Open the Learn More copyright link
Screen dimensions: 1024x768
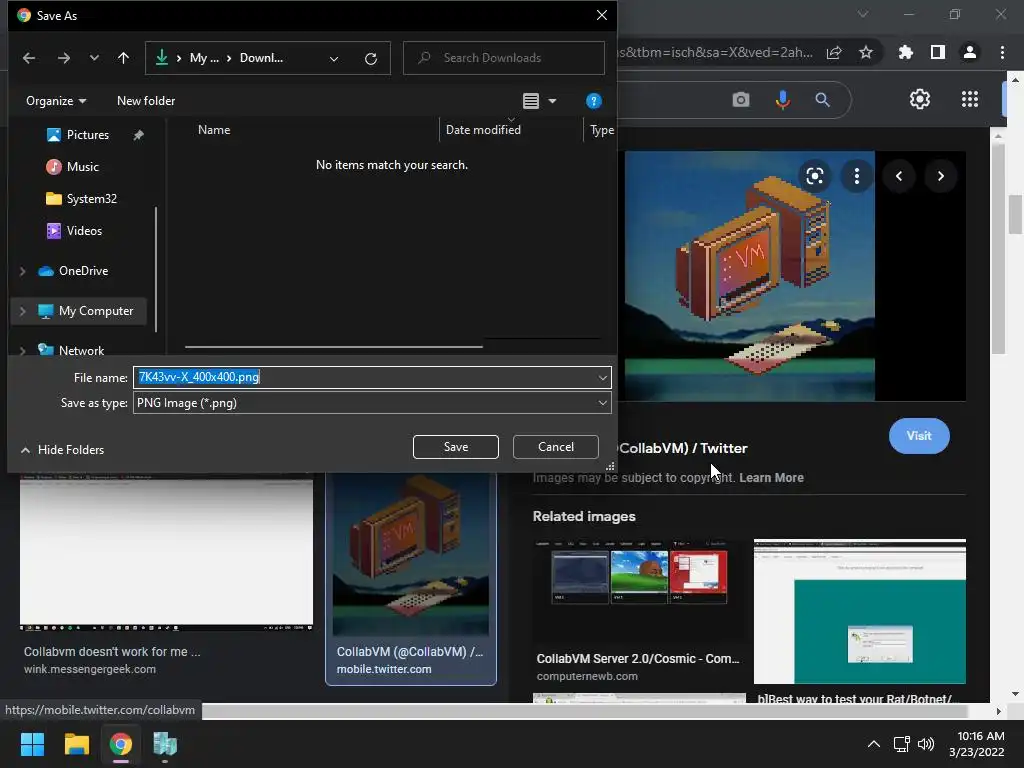click(x=771, y=477)
